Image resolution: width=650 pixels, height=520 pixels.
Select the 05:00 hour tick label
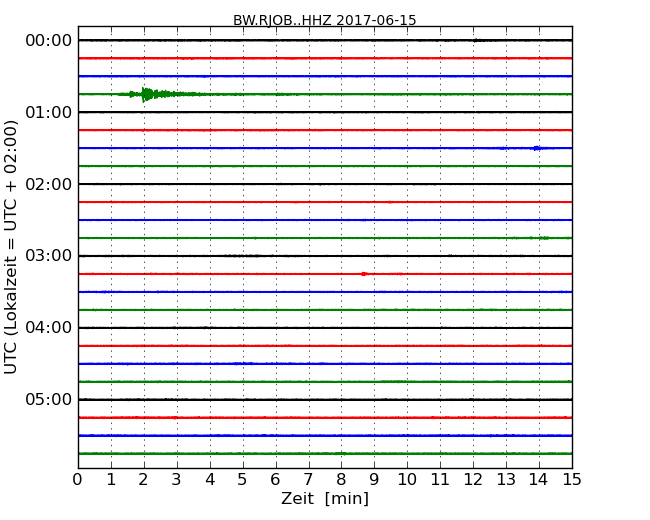[x=49, y=399]
